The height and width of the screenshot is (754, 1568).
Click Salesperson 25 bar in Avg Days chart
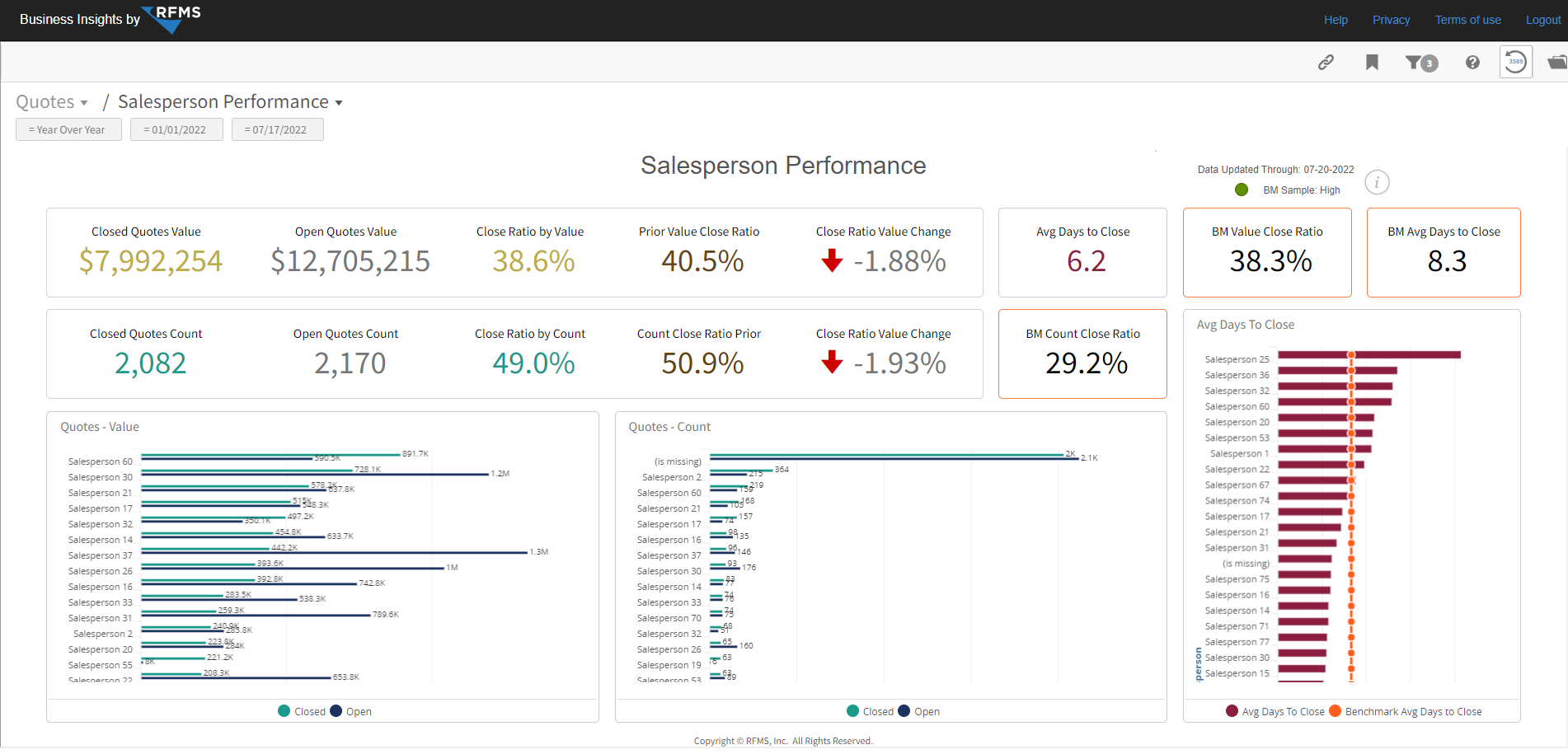(1369, 355)
